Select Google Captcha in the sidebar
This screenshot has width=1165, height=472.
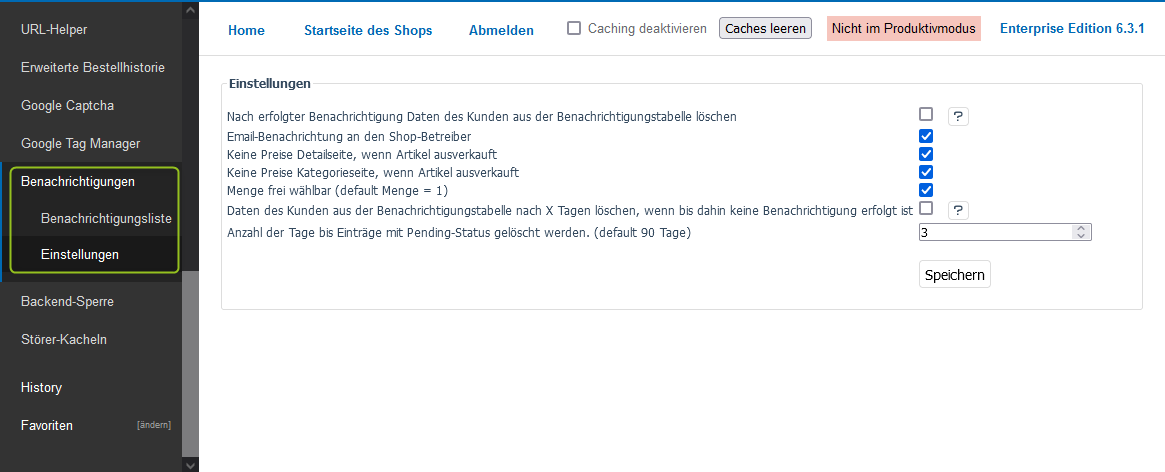click(68, 106)
